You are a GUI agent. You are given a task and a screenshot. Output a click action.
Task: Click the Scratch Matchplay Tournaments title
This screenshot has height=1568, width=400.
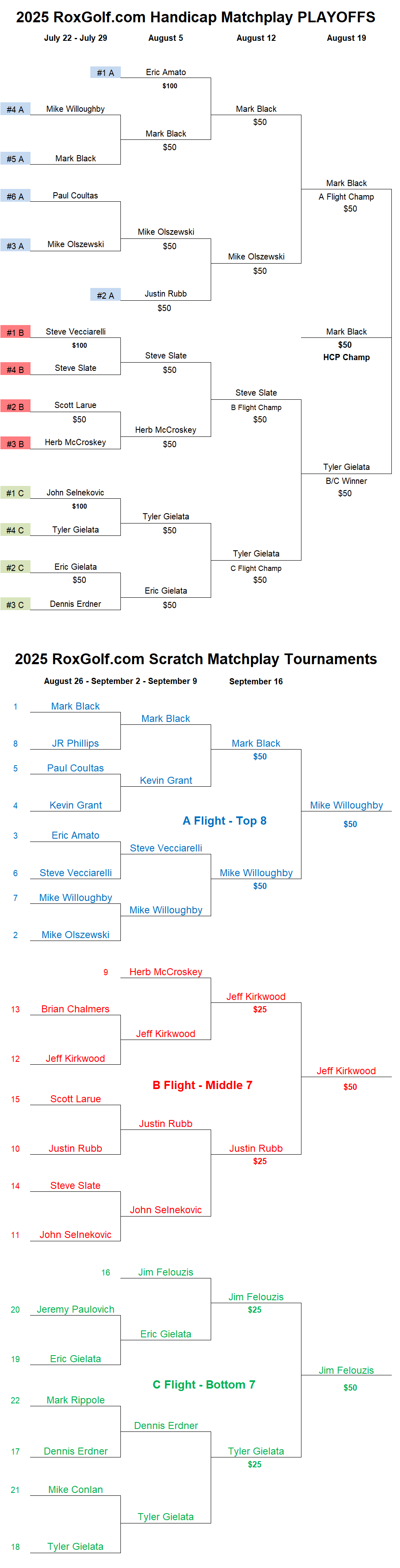pos(195,659)
